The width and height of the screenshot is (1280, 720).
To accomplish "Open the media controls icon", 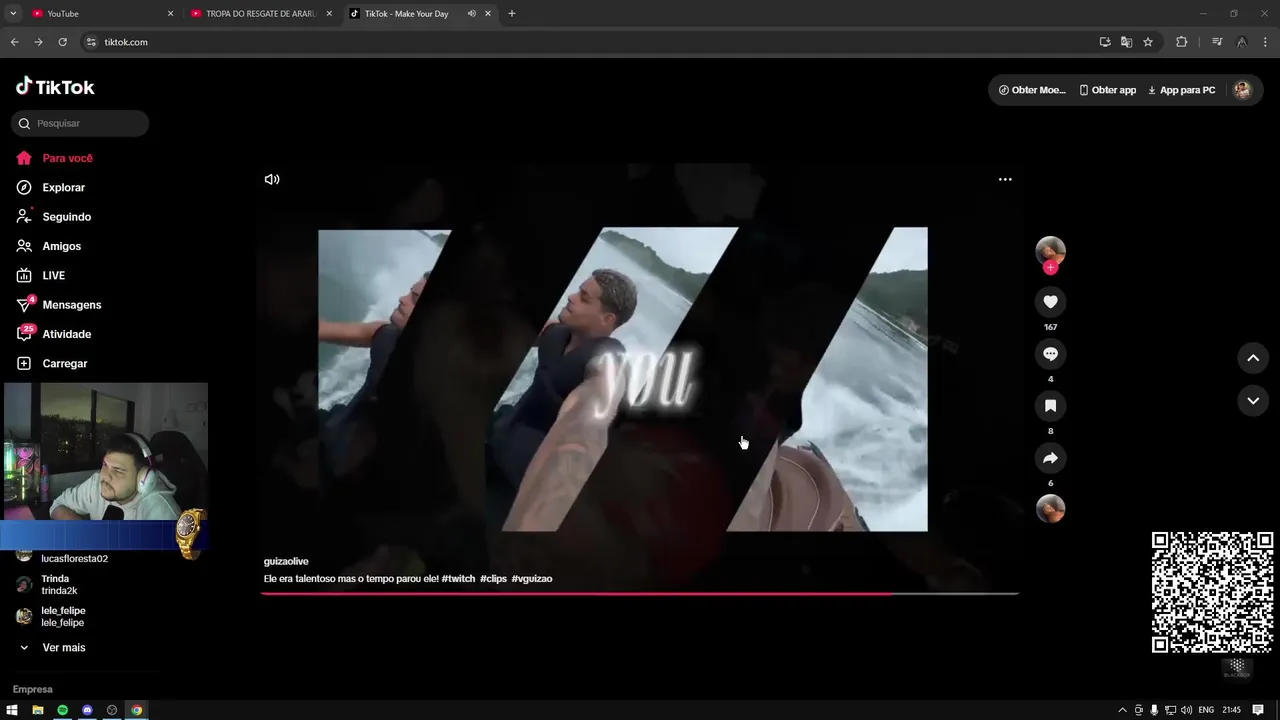I will 1217,42.
